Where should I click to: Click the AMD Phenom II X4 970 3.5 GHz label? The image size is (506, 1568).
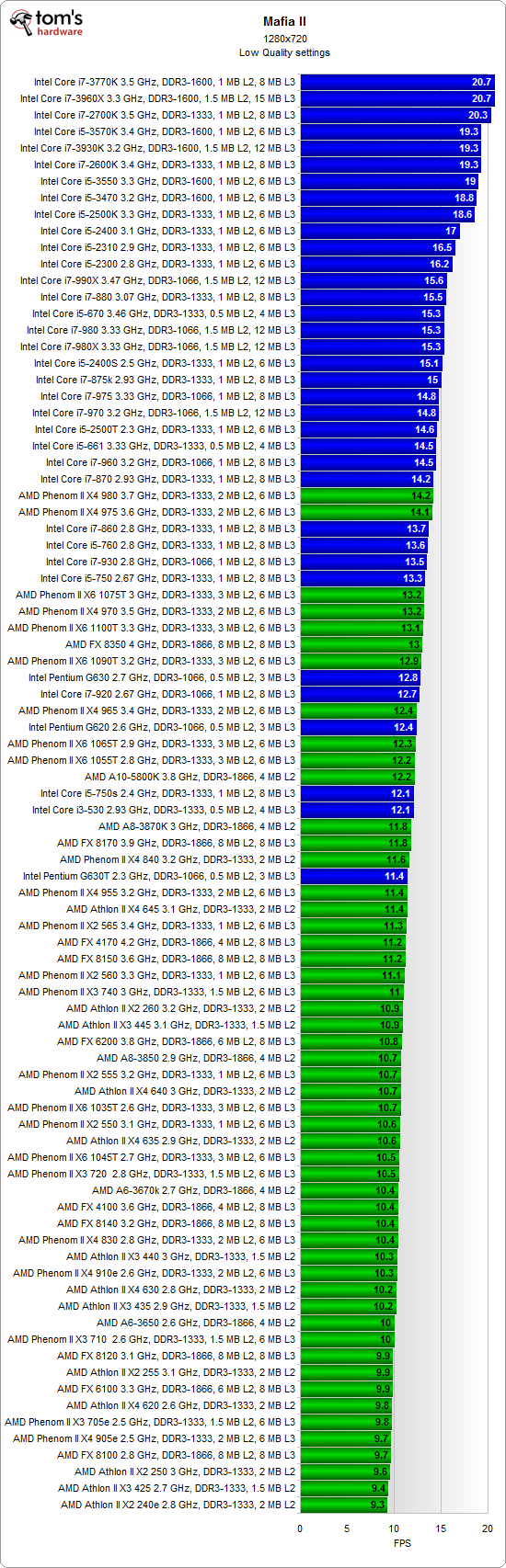(157, 611)
